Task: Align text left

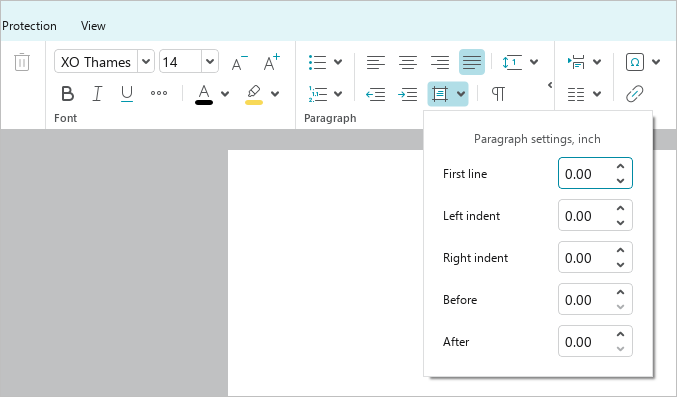Action: point(376,62)
